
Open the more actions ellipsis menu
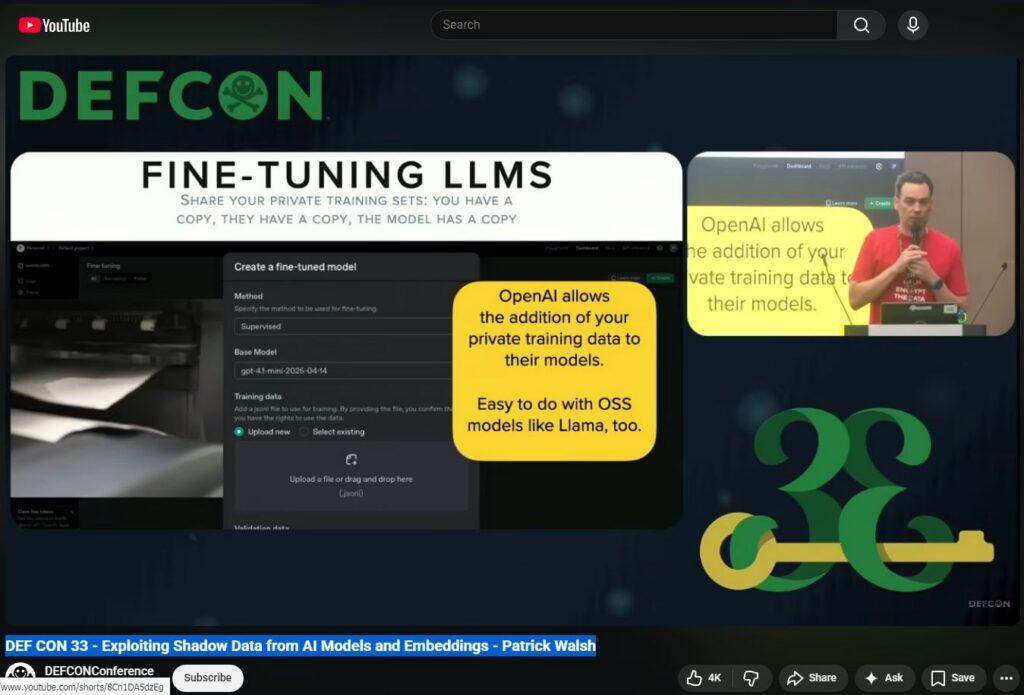tap(1006, 678)
